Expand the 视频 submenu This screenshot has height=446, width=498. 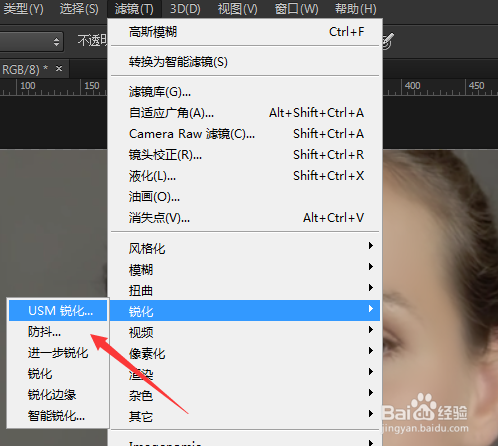(246, 332)
